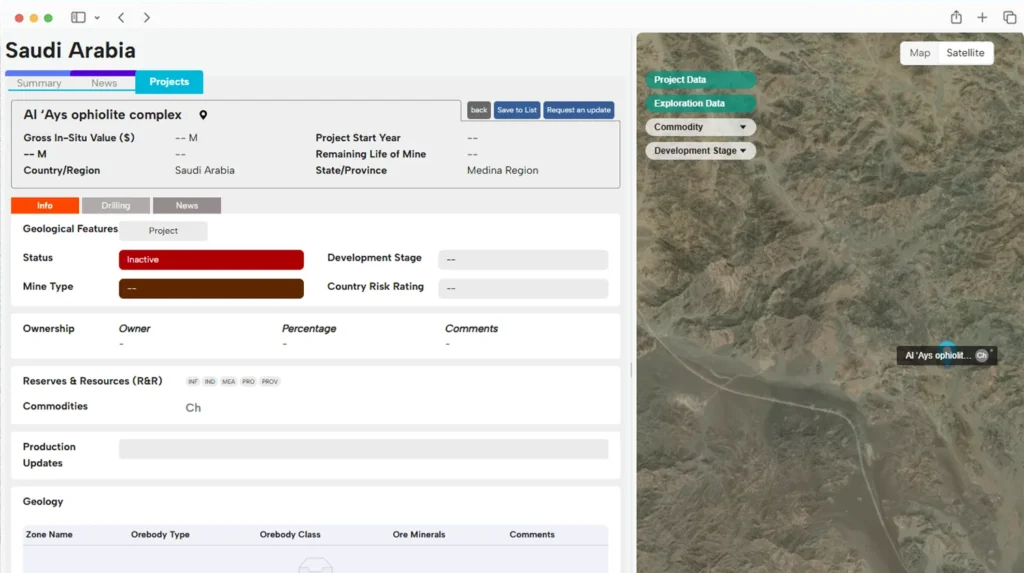Toggle the Project Data map layer
This screenshot has height=573, width=1024.
coord(700,80)
